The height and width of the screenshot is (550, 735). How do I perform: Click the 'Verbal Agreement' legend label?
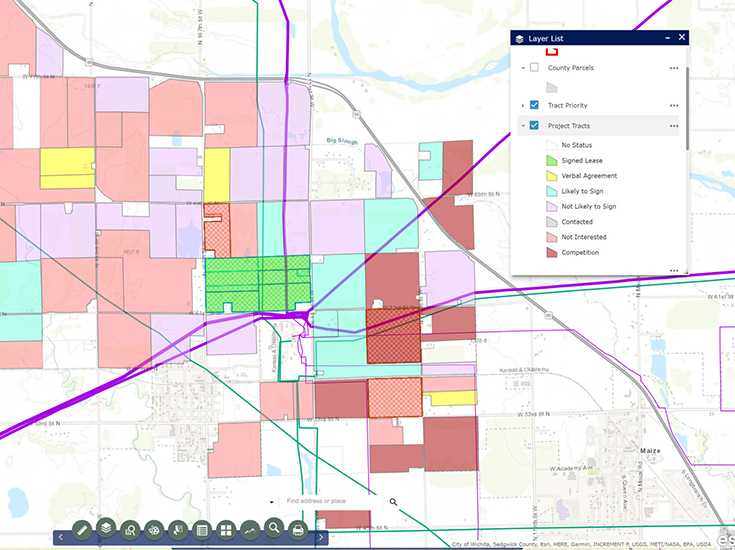pyautogui.click(x=589, y=176)
